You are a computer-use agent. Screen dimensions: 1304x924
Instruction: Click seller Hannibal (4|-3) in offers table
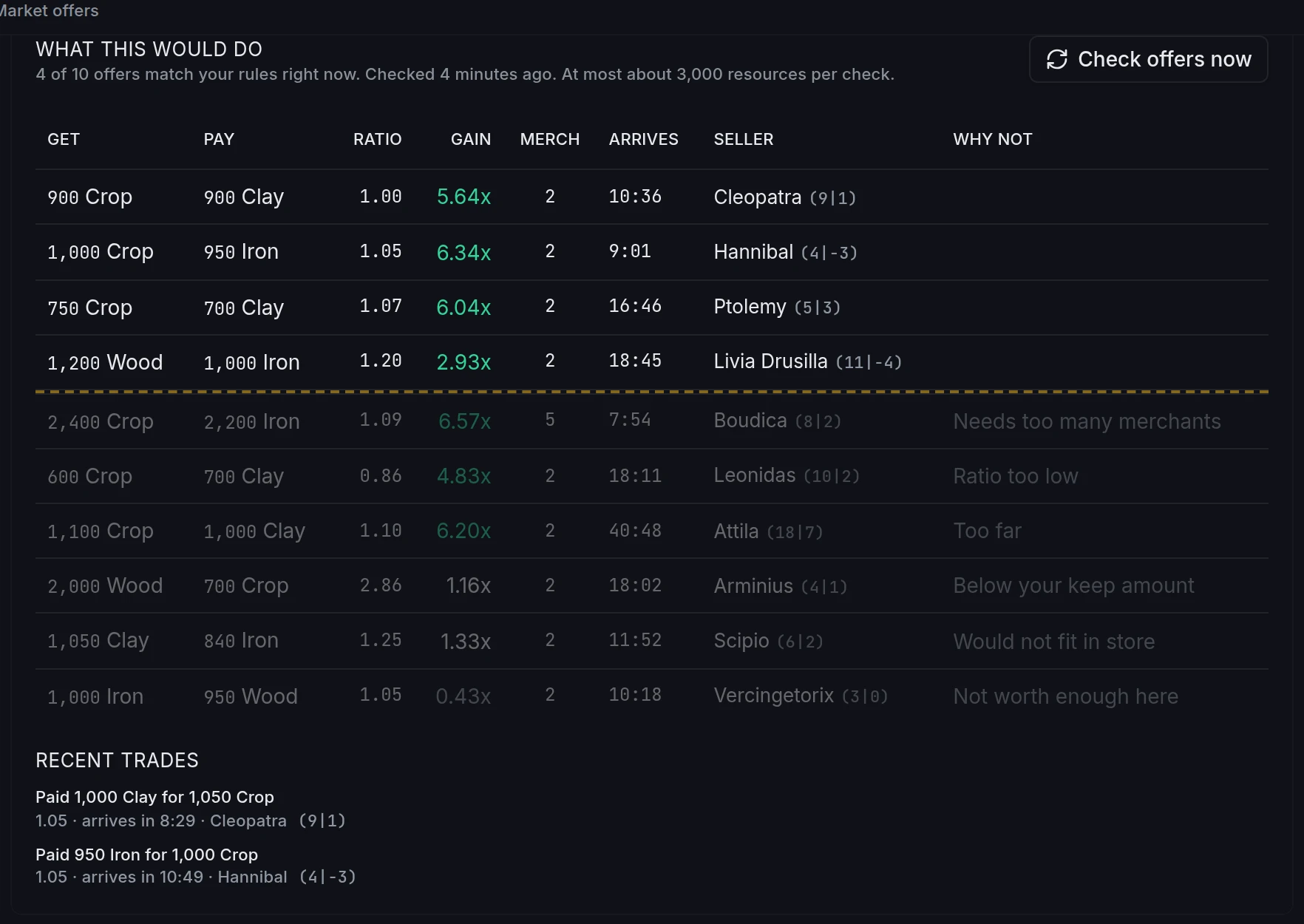click(x=785, y=252)
